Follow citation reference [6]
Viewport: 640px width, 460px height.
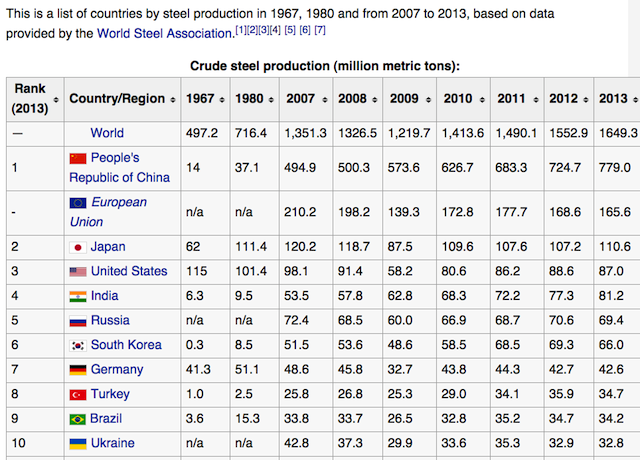point(305,29)
